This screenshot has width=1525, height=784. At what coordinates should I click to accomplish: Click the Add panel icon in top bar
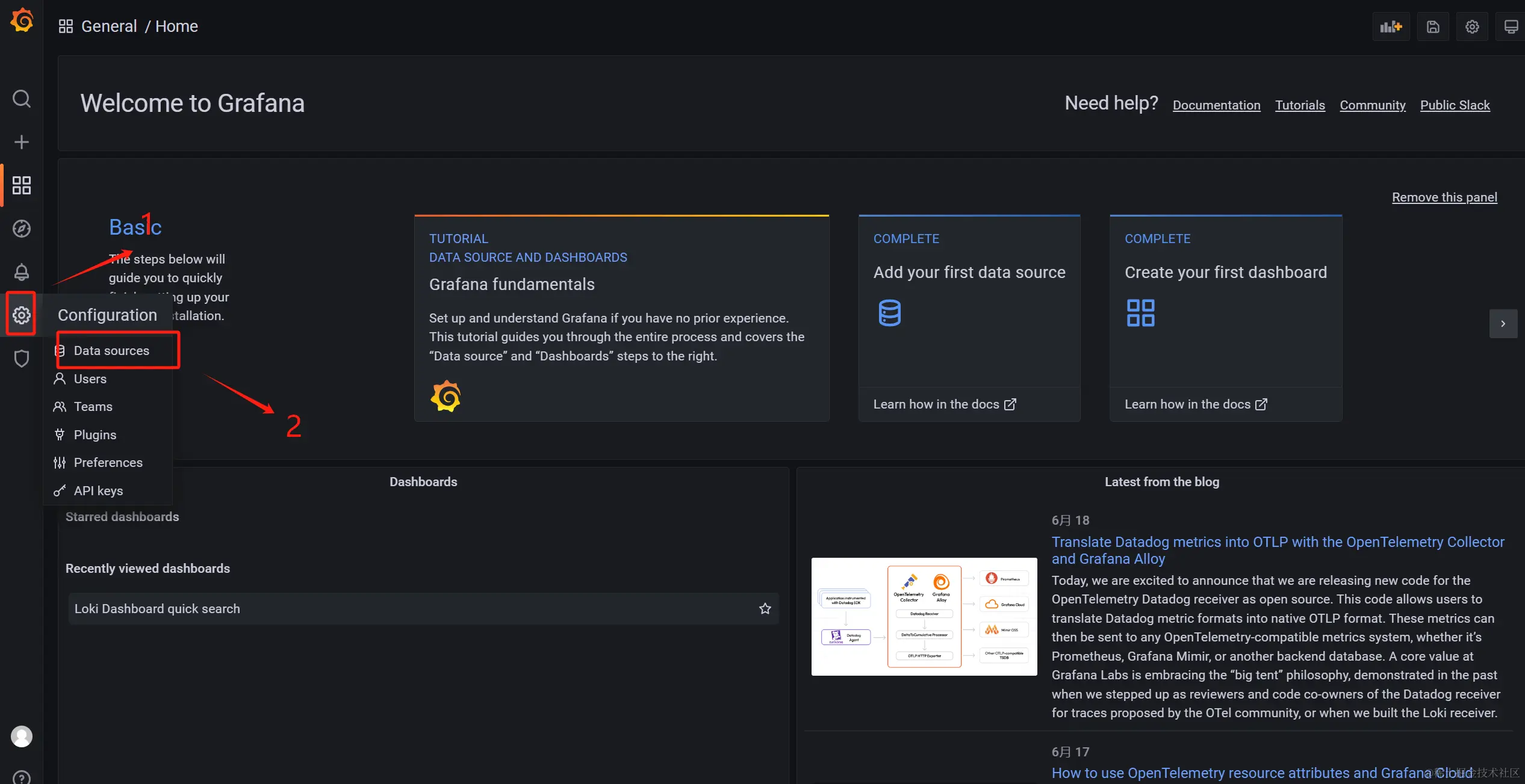[1391, 26]
